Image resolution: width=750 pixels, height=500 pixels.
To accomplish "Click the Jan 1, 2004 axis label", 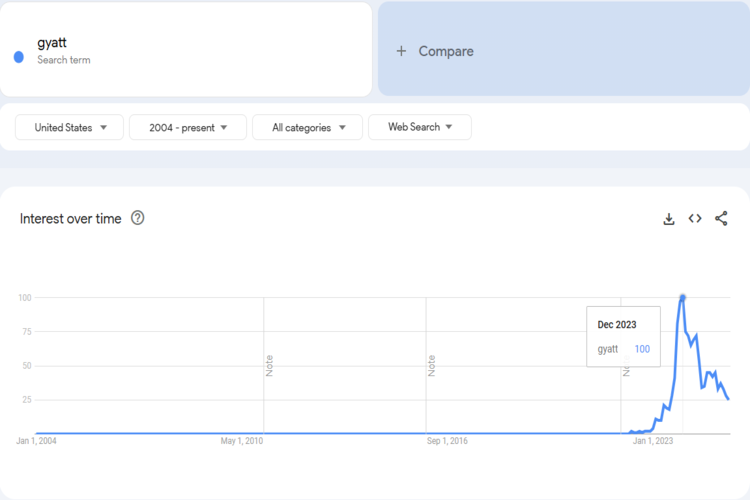I will point(36,441).
